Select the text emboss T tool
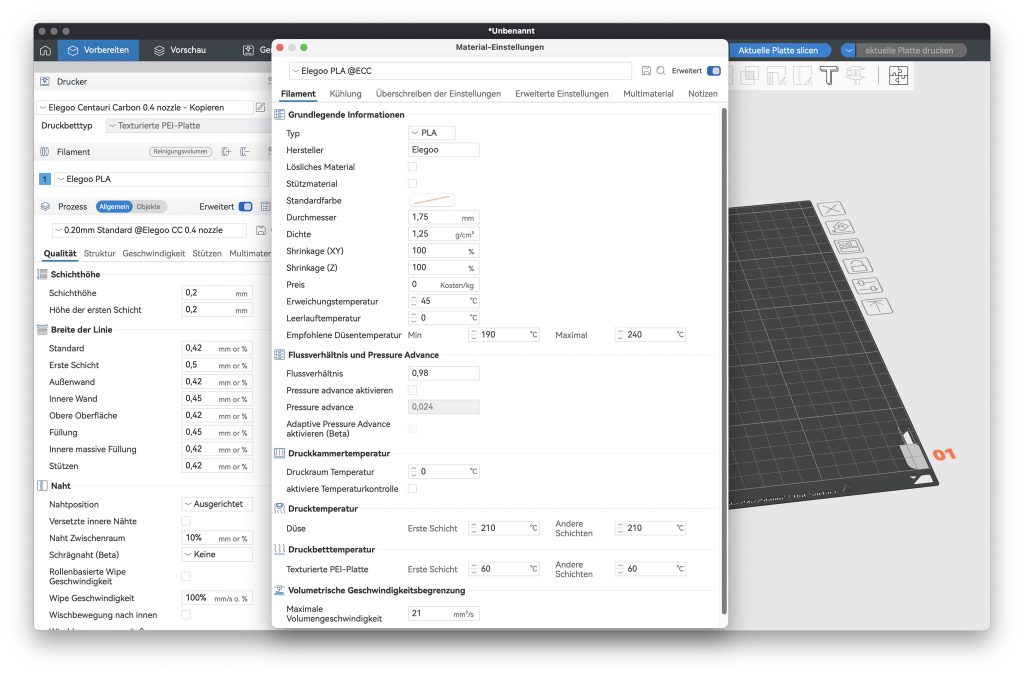Screen dimensions: 1024x675 828,76
